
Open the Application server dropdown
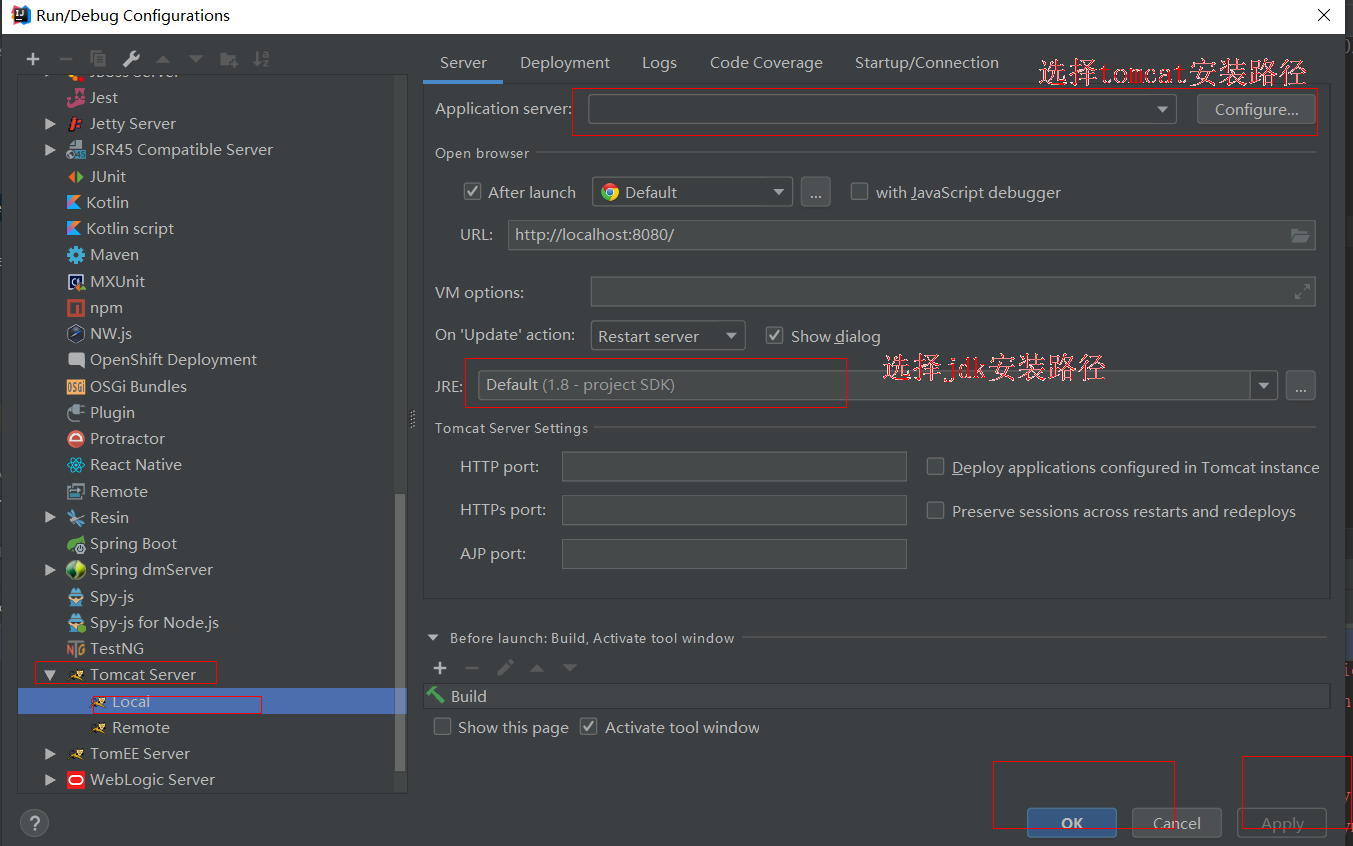(1163, 109)
